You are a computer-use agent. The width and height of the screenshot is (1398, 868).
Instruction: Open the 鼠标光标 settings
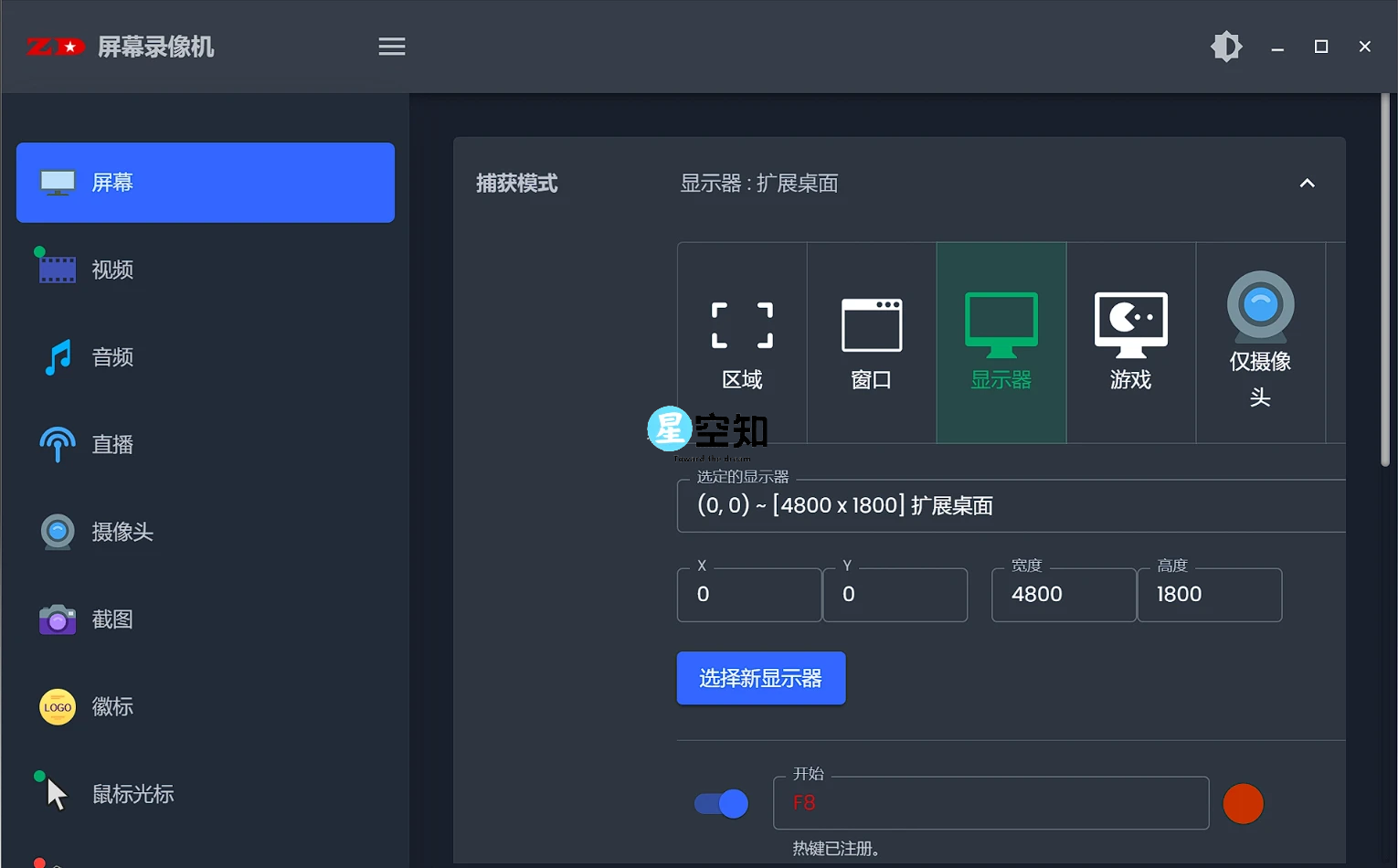(x=132, y=793)
